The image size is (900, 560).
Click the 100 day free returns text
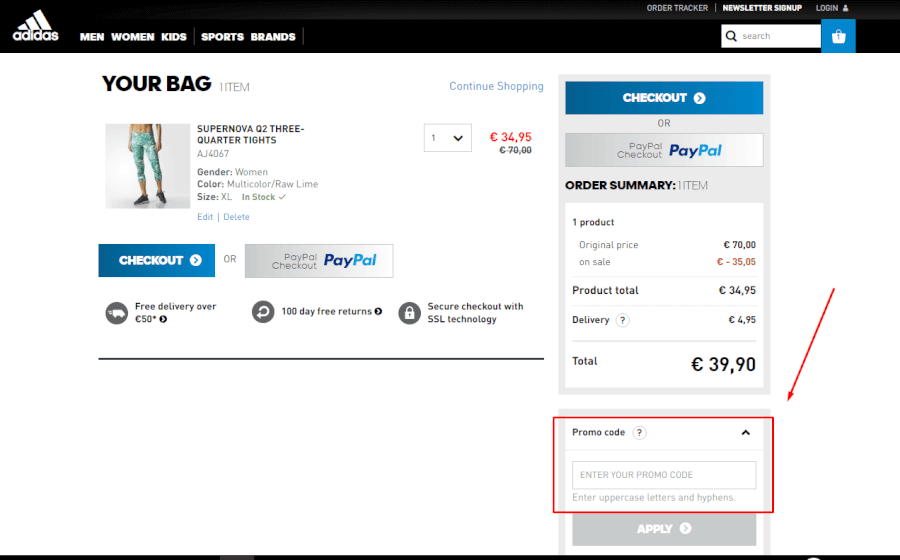(x=327, y=312)
